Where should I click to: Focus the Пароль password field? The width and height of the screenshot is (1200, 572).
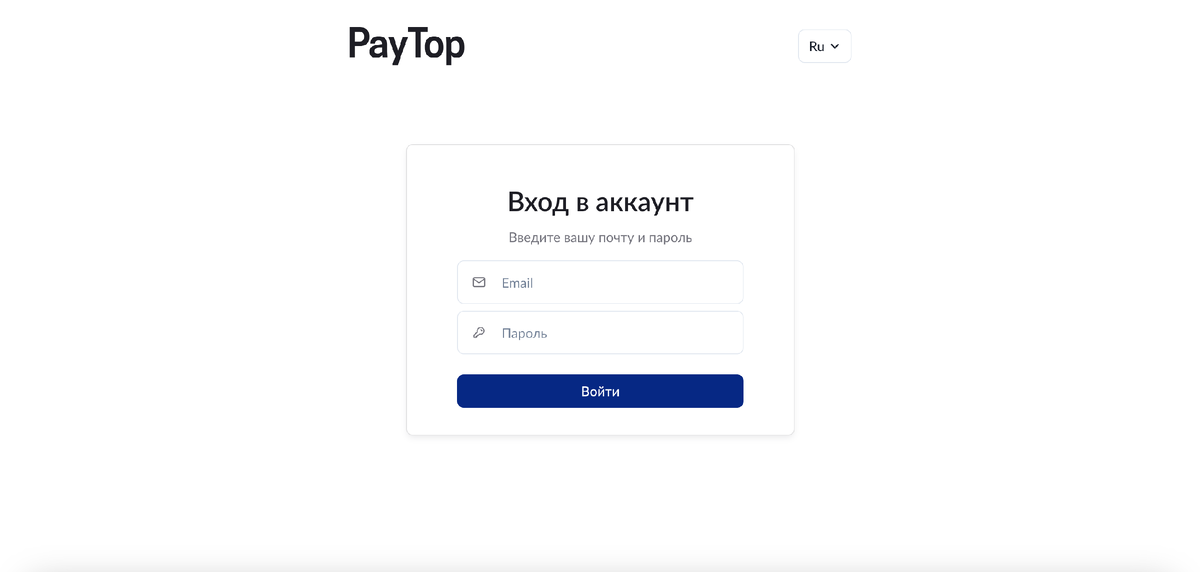click(x=600, y=333)
